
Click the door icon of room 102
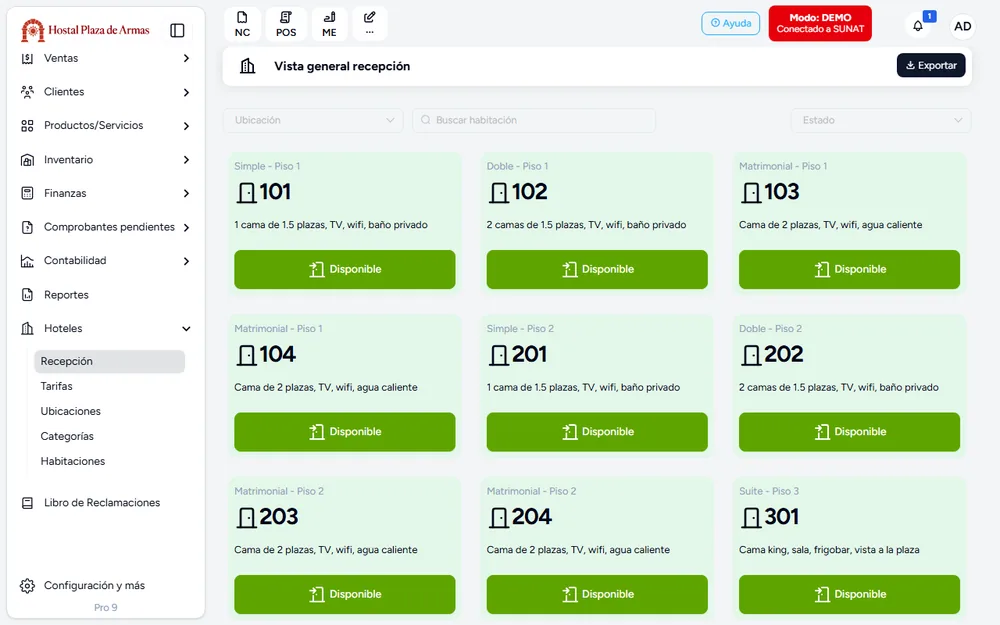tap(499, 192)
